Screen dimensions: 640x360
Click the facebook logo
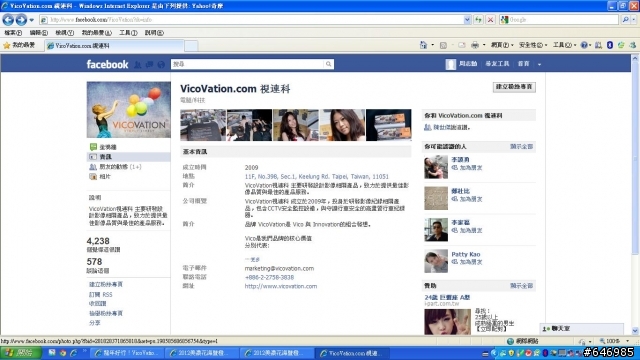(x=107, y=64)
